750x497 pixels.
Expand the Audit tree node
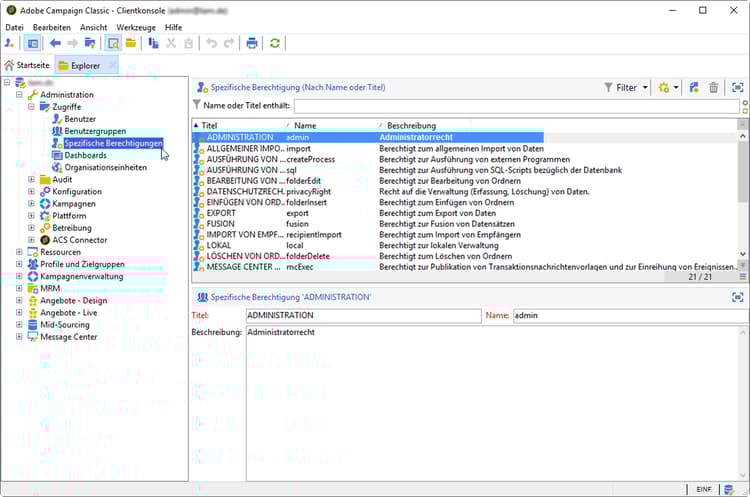click(31, 179)
